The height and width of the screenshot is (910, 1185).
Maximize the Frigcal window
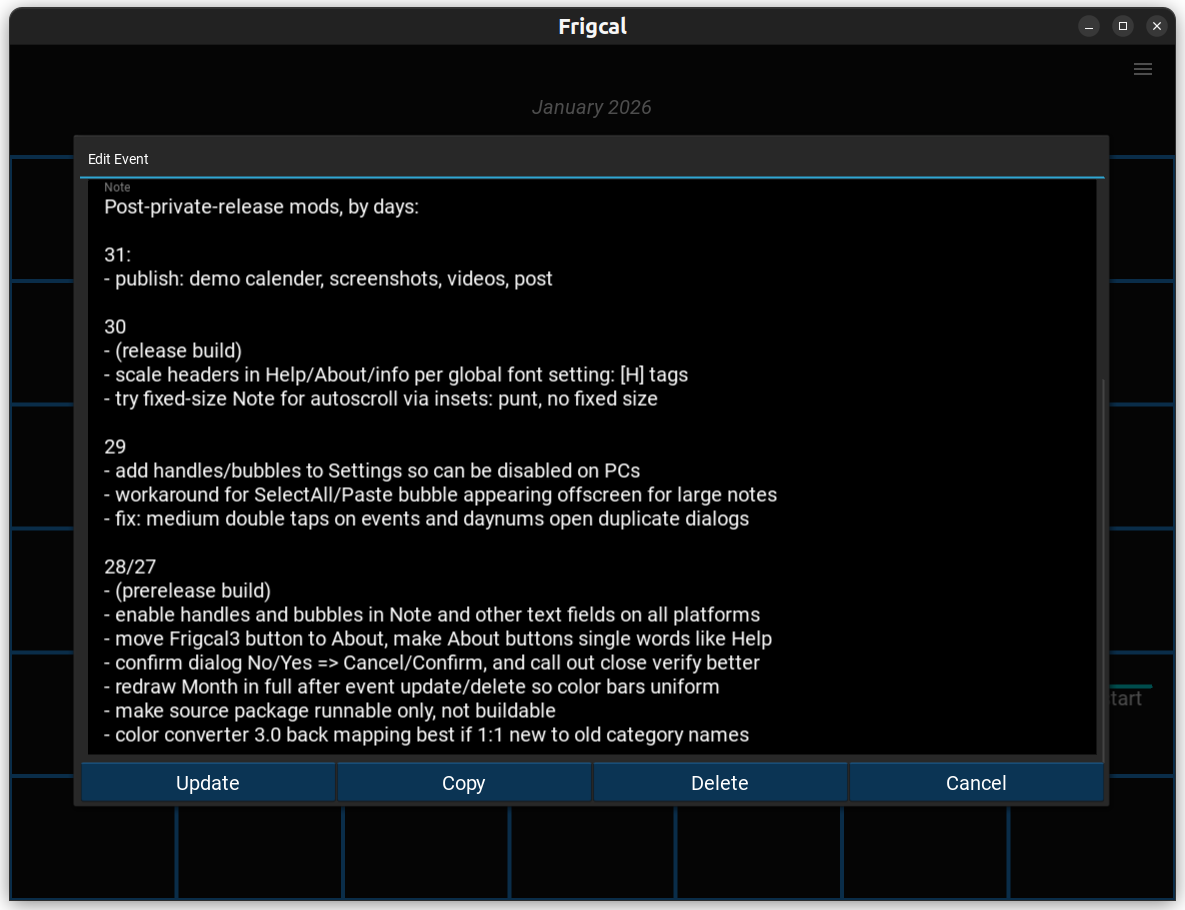tap(1123, 26)
